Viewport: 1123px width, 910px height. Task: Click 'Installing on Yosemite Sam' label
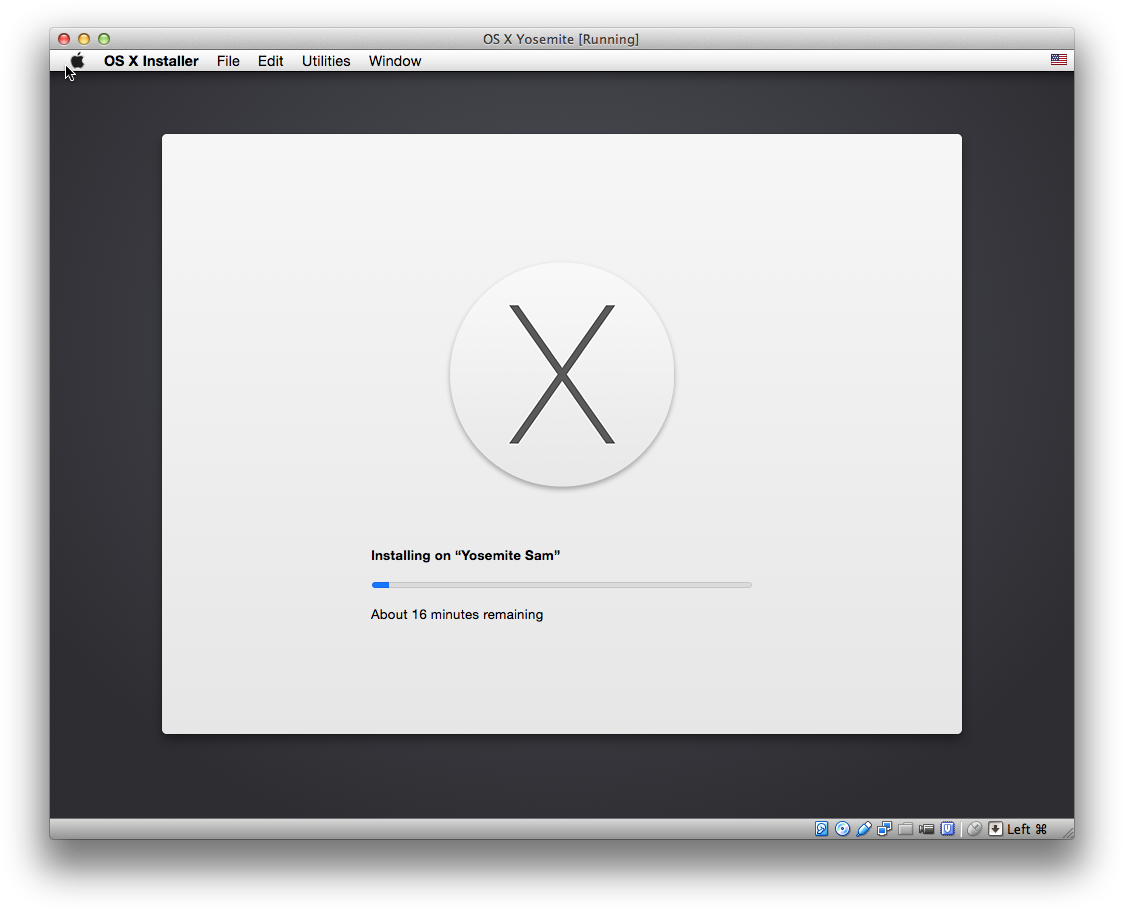pyautogui.click(x=466, y=555)
